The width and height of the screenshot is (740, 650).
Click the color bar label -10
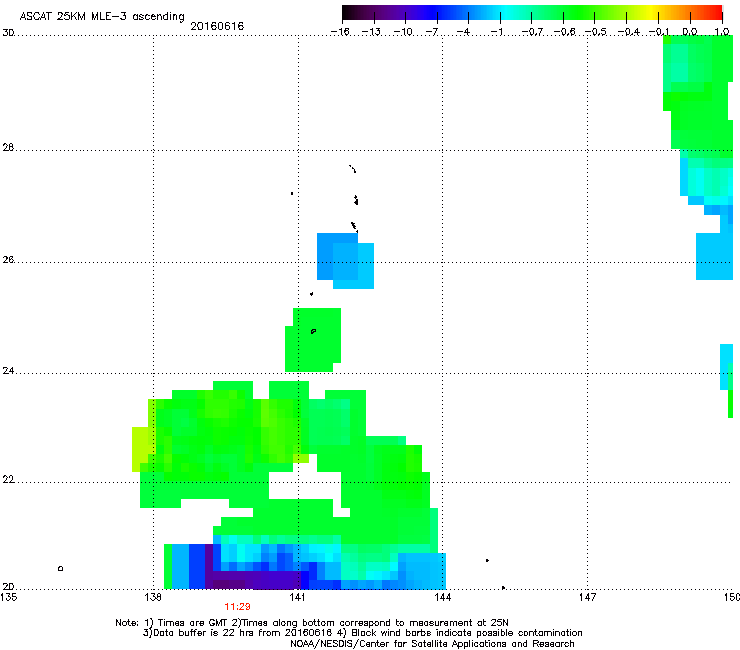point(403,32)
